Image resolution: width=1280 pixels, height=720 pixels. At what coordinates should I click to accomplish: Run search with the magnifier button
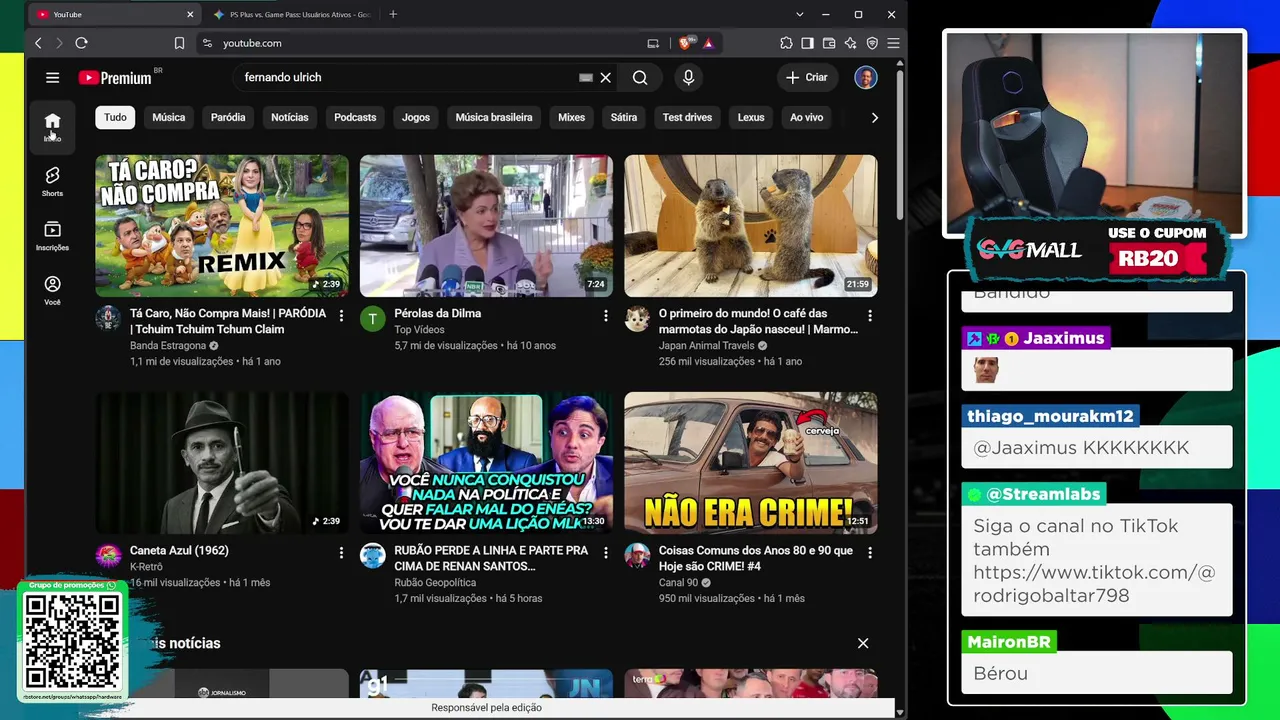pos(640,77)
